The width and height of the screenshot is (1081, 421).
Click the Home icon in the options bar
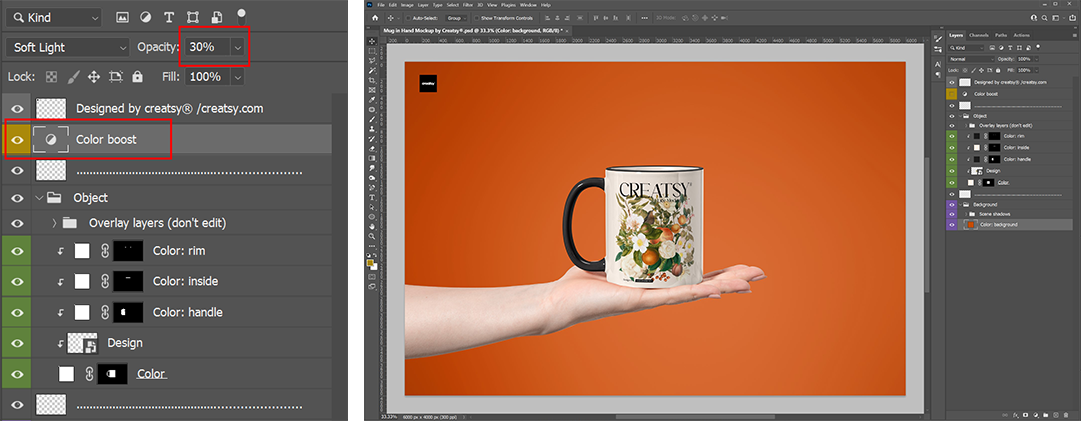tap(375, 18)
